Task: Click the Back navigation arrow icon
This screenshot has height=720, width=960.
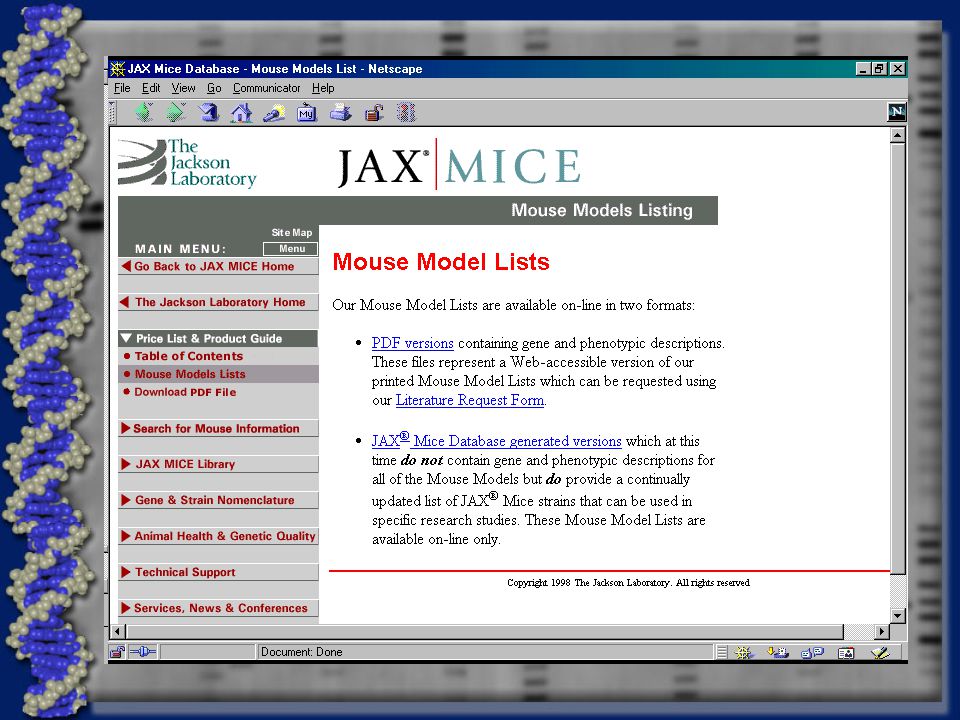Action: (x=144, y=112)
